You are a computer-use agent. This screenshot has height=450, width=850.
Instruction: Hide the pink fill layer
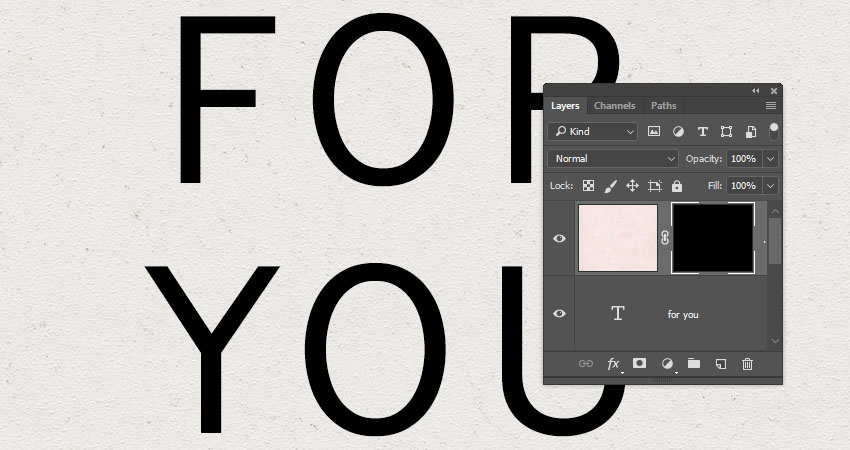point(559,239)
